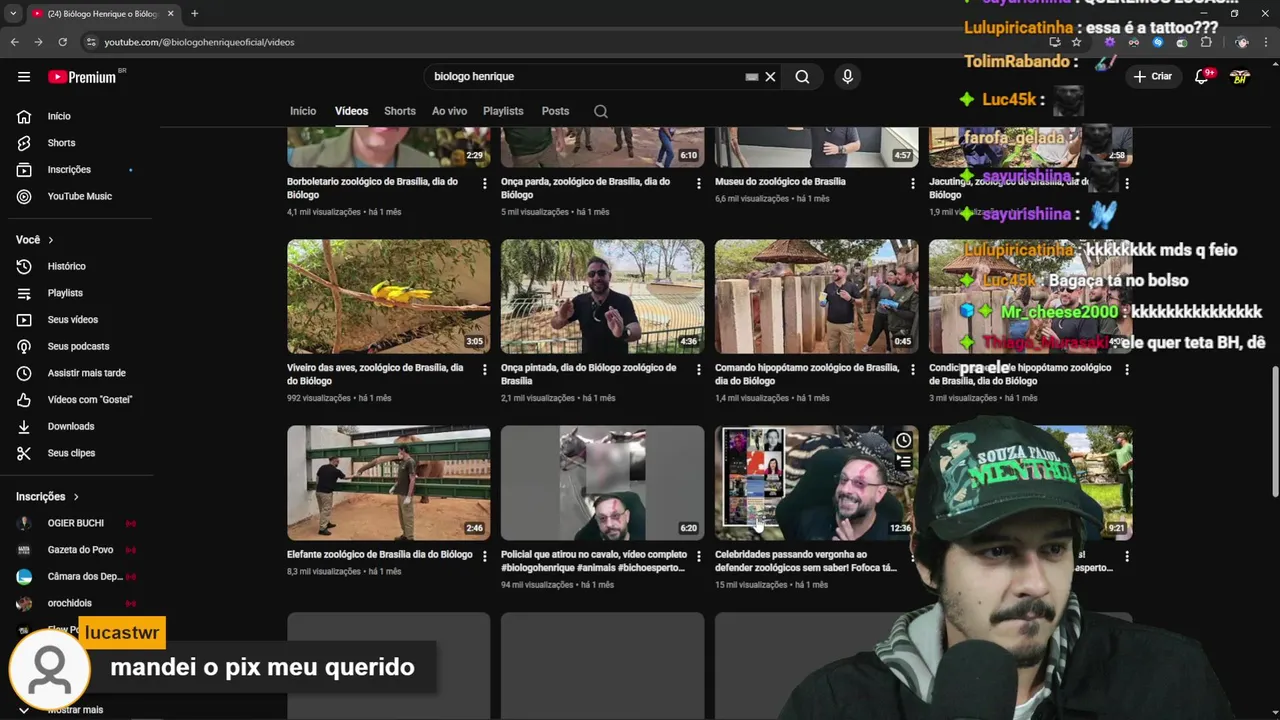The image size is (1280, 720).
Task: Open YouTube Music in sidebar
Action: (80, 197)
